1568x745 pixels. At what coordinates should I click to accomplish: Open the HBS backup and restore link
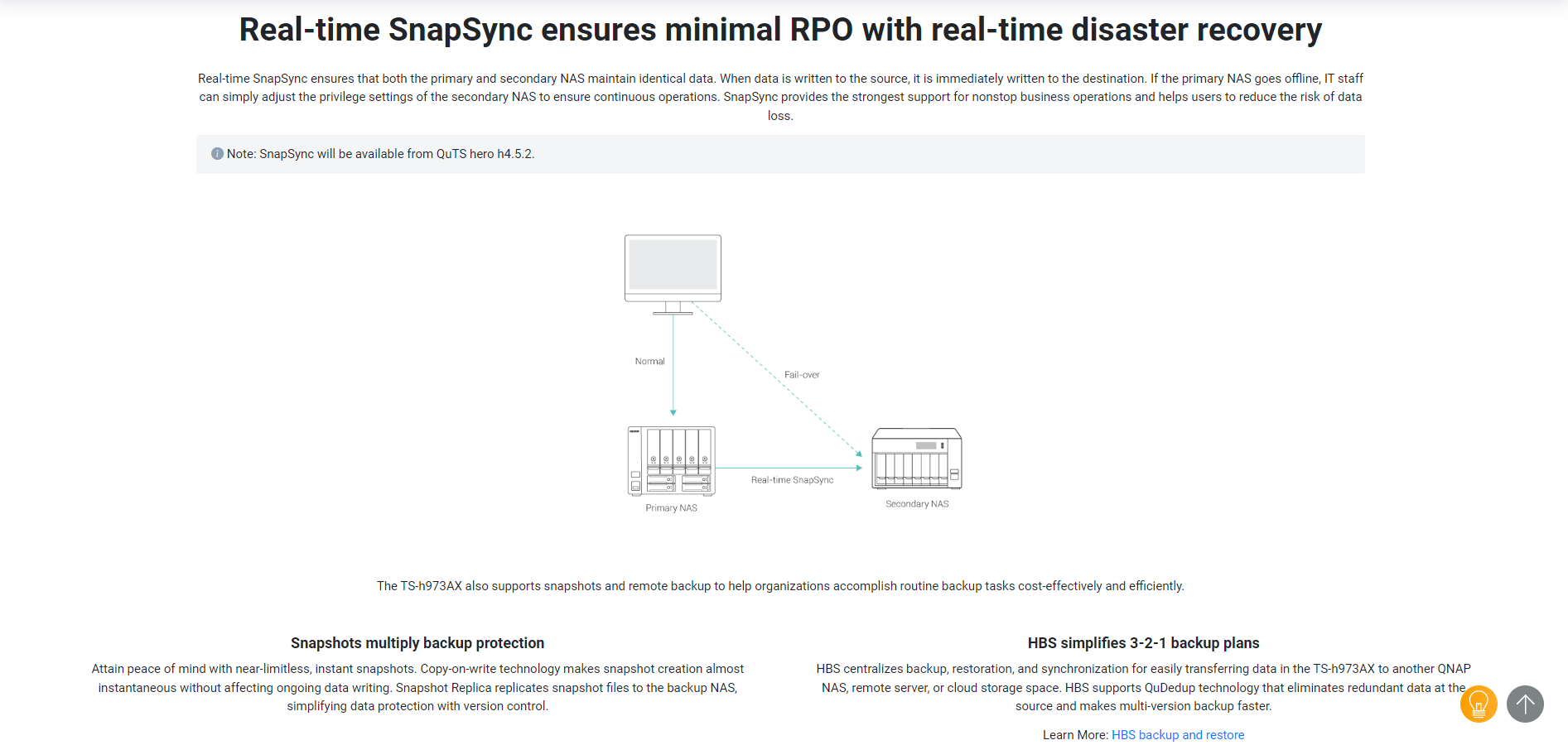(1177, 735)
